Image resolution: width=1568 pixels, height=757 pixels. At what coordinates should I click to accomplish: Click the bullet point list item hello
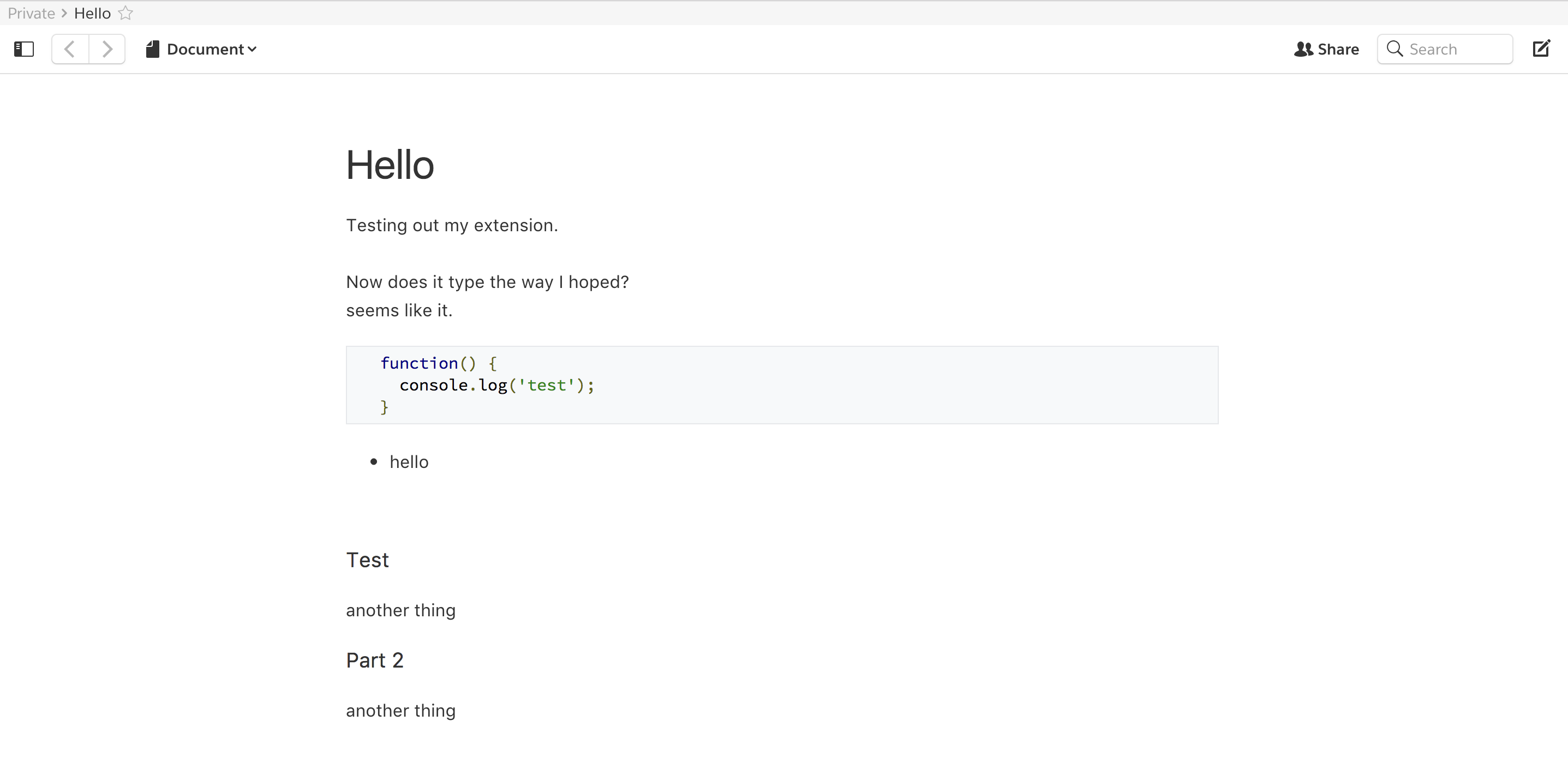(x=409, y=462)
